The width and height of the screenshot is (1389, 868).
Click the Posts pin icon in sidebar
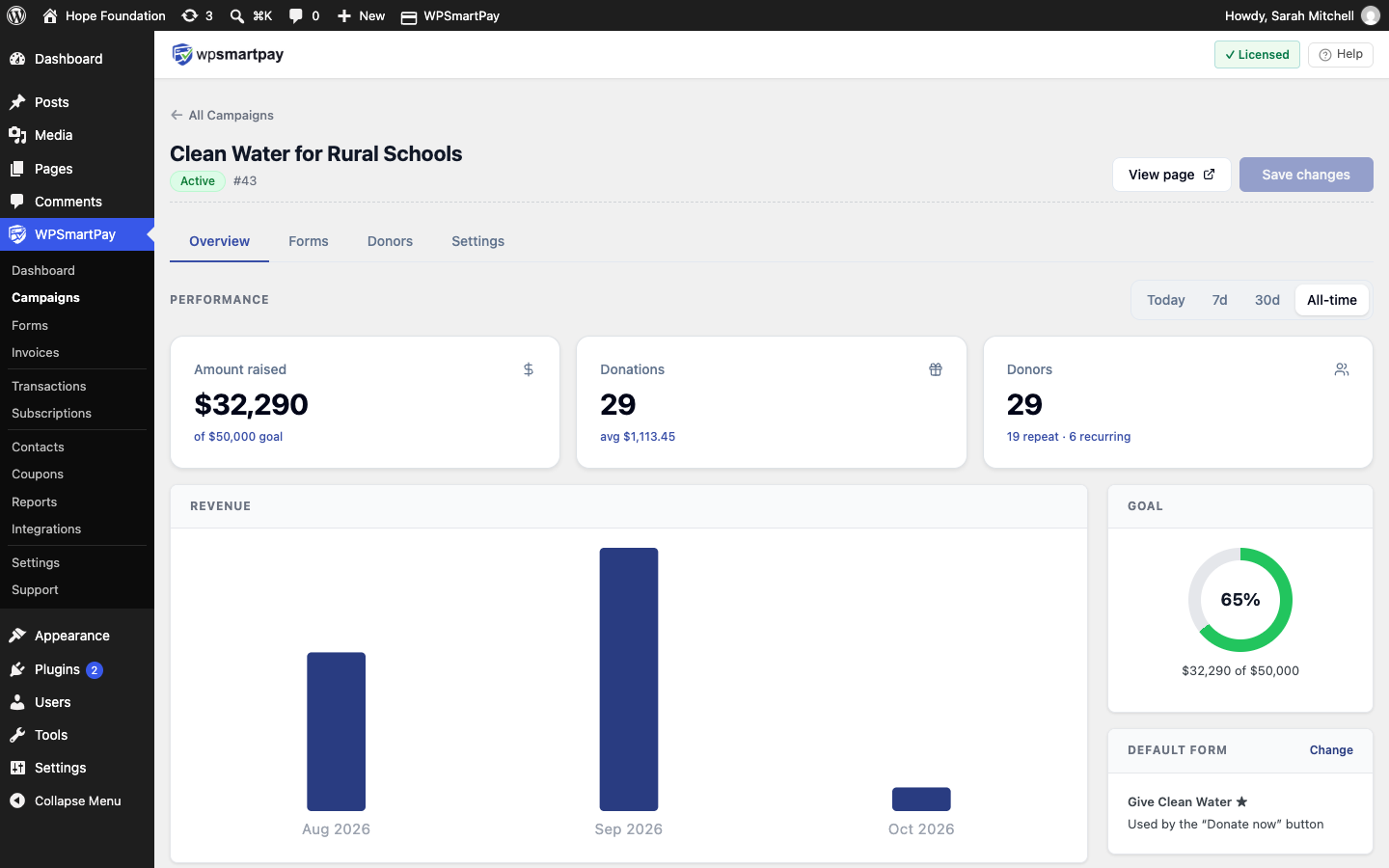click(17, 102)
